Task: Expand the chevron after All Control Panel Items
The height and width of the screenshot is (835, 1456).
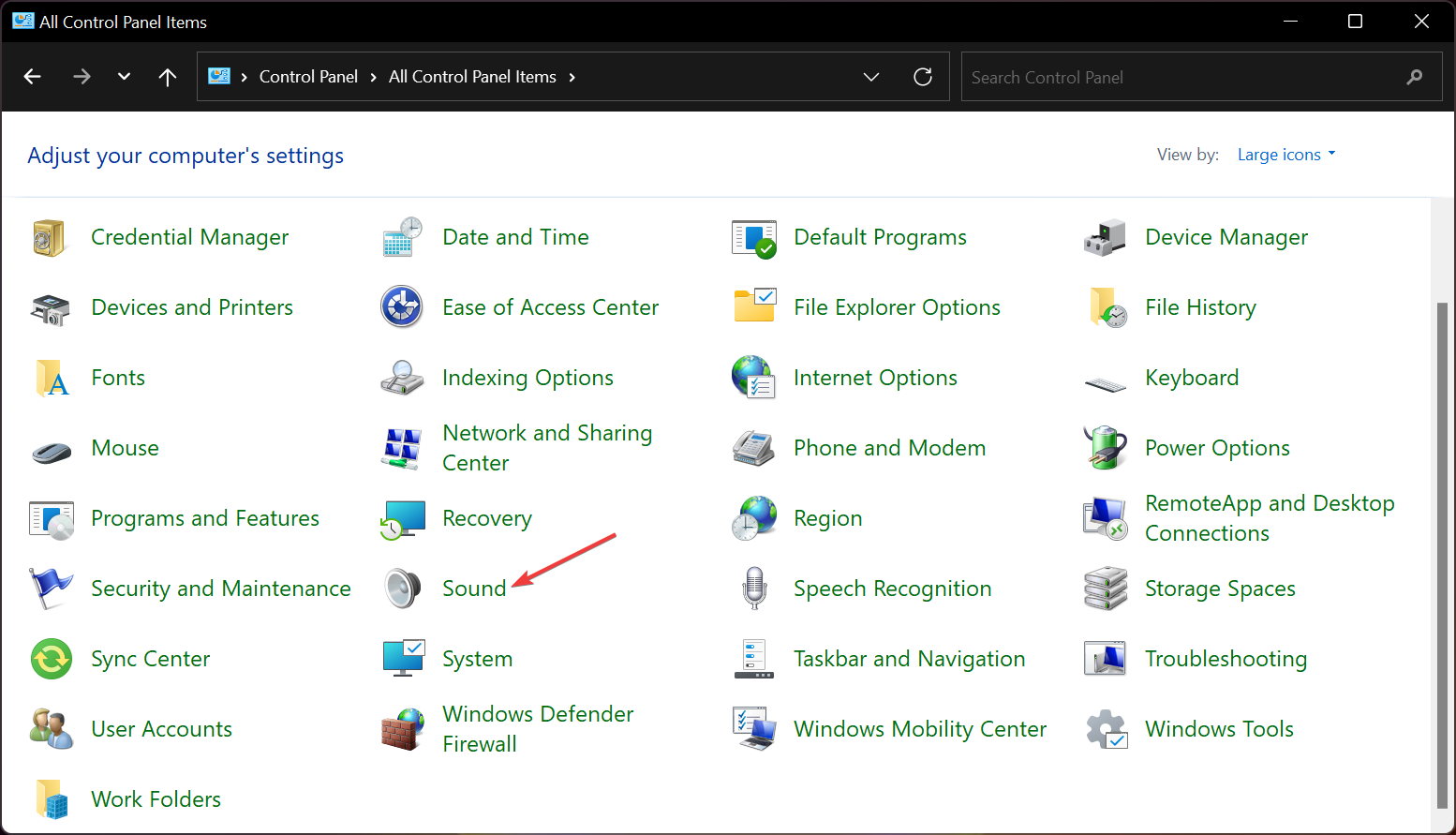Action: (x=572, y=77)
